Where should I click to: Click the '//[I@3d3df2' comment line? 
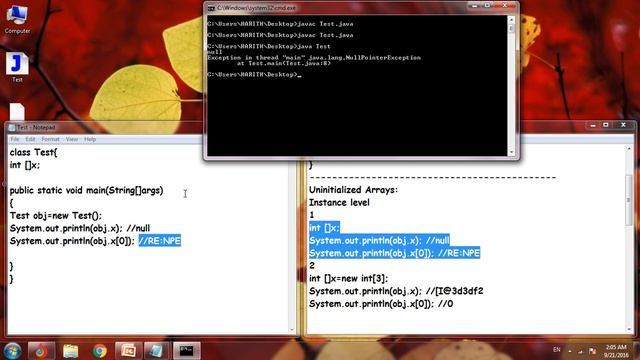454,291
